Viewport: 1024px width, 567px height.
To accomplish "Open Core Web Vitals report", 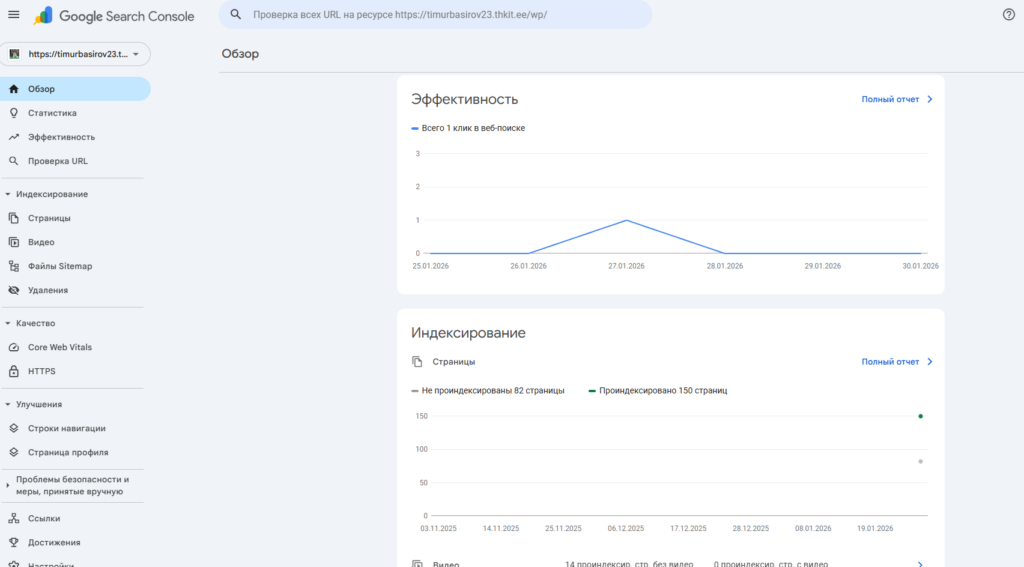I will click(x=59, y=347).
